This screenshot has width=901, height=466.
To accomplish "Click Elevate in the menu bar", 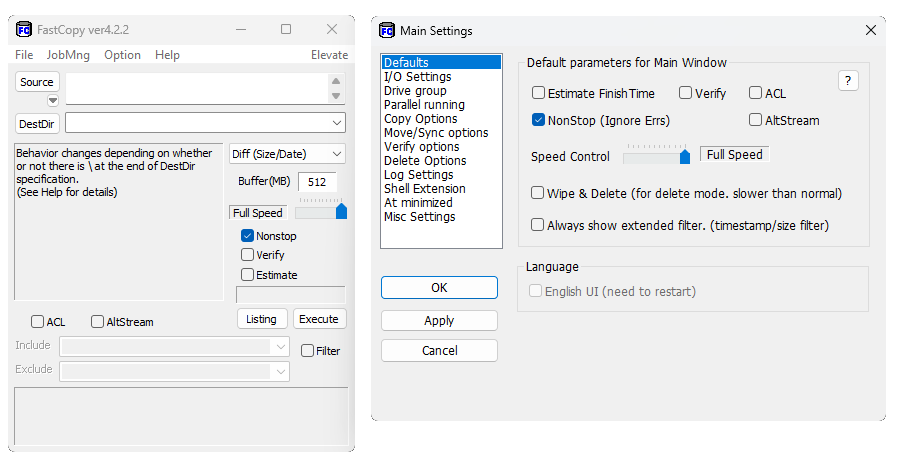I will click(329, 55).
